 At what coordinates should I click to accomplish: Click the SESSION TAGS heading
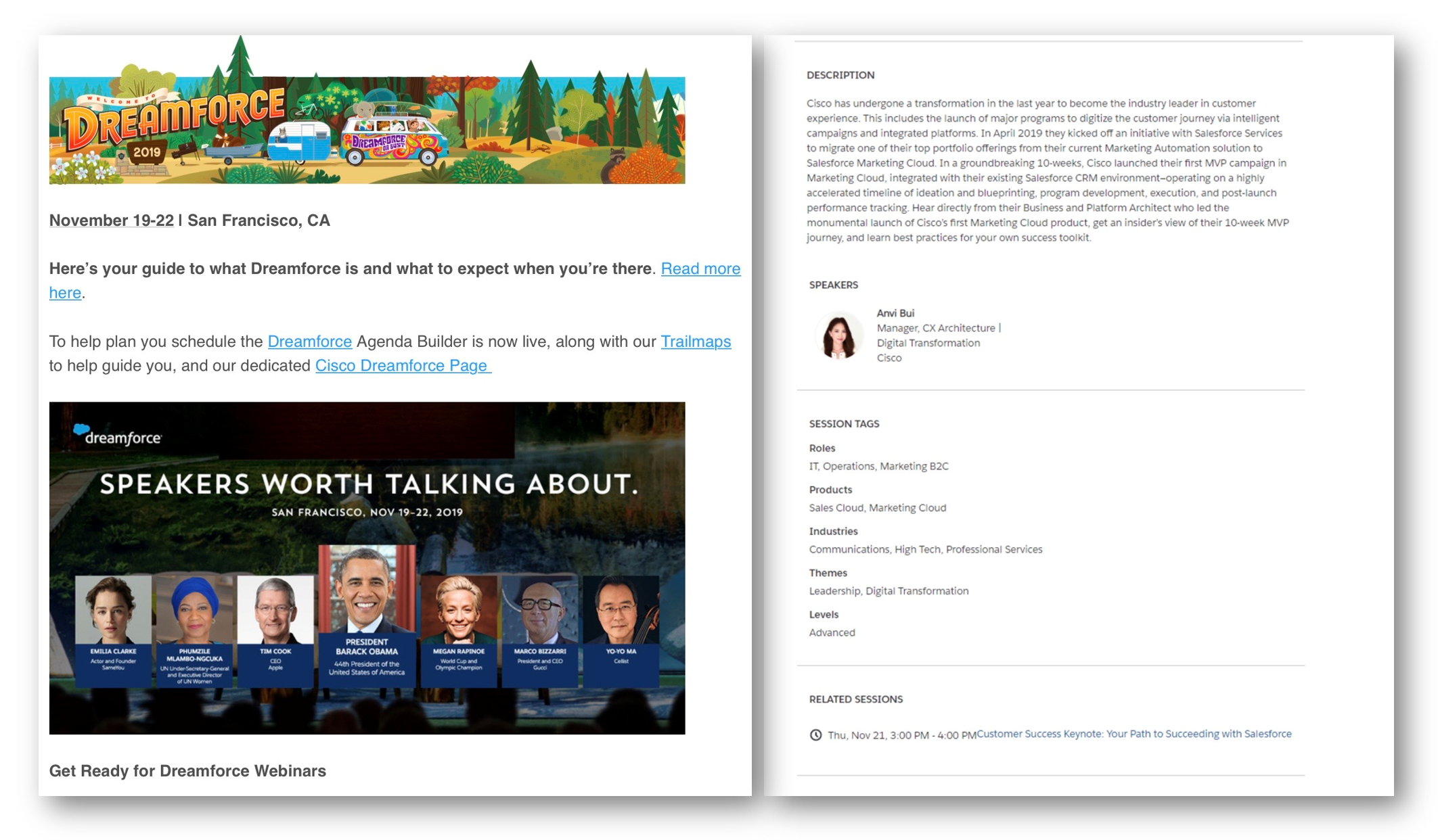coord(845,423)
